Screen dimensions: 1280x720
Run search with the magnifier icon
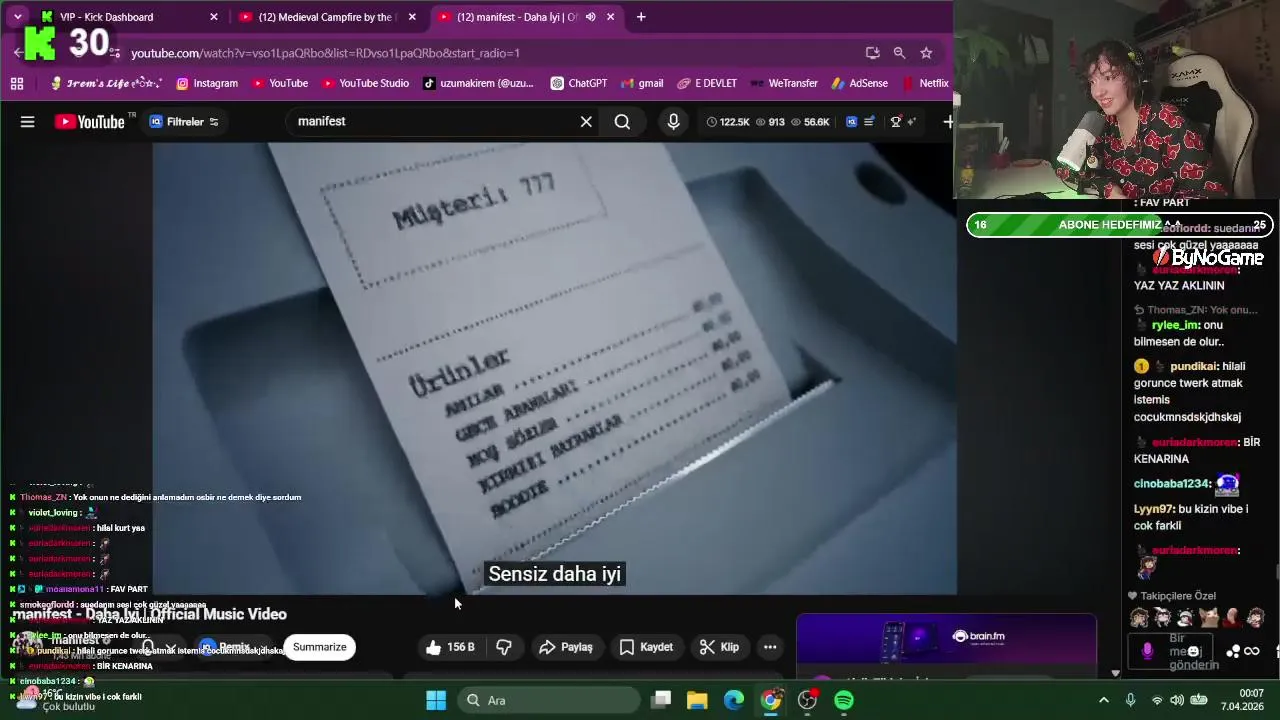coord(622,122)
